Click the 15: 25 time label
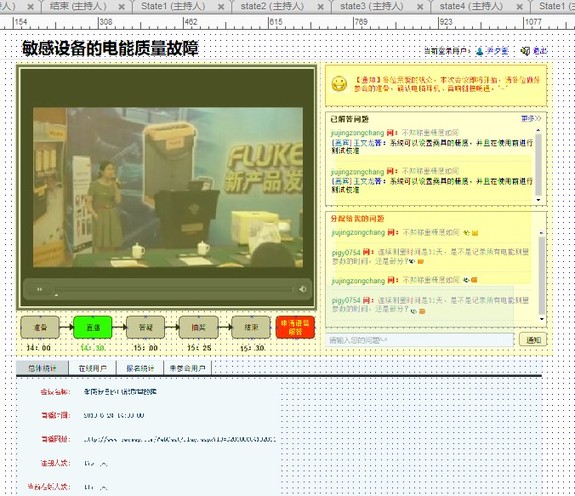The width and height of the screenshot is (575, 496). pos(199,348)
